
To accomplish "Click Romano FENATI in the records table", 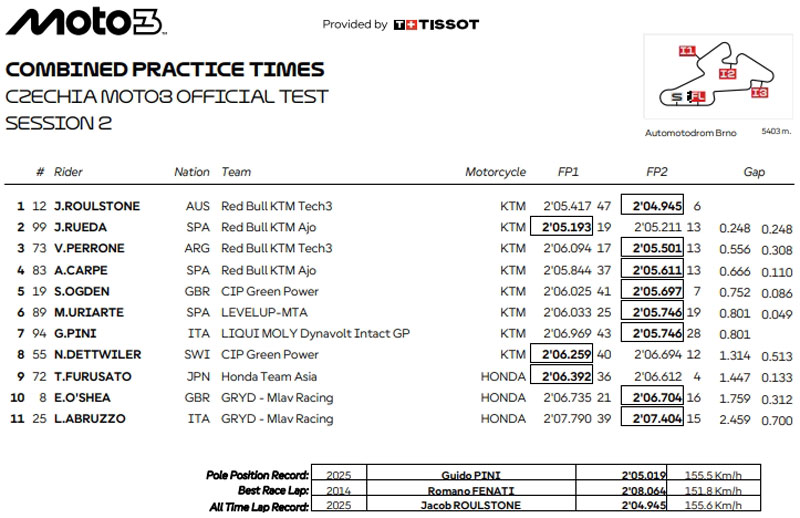I will point(468,490).
